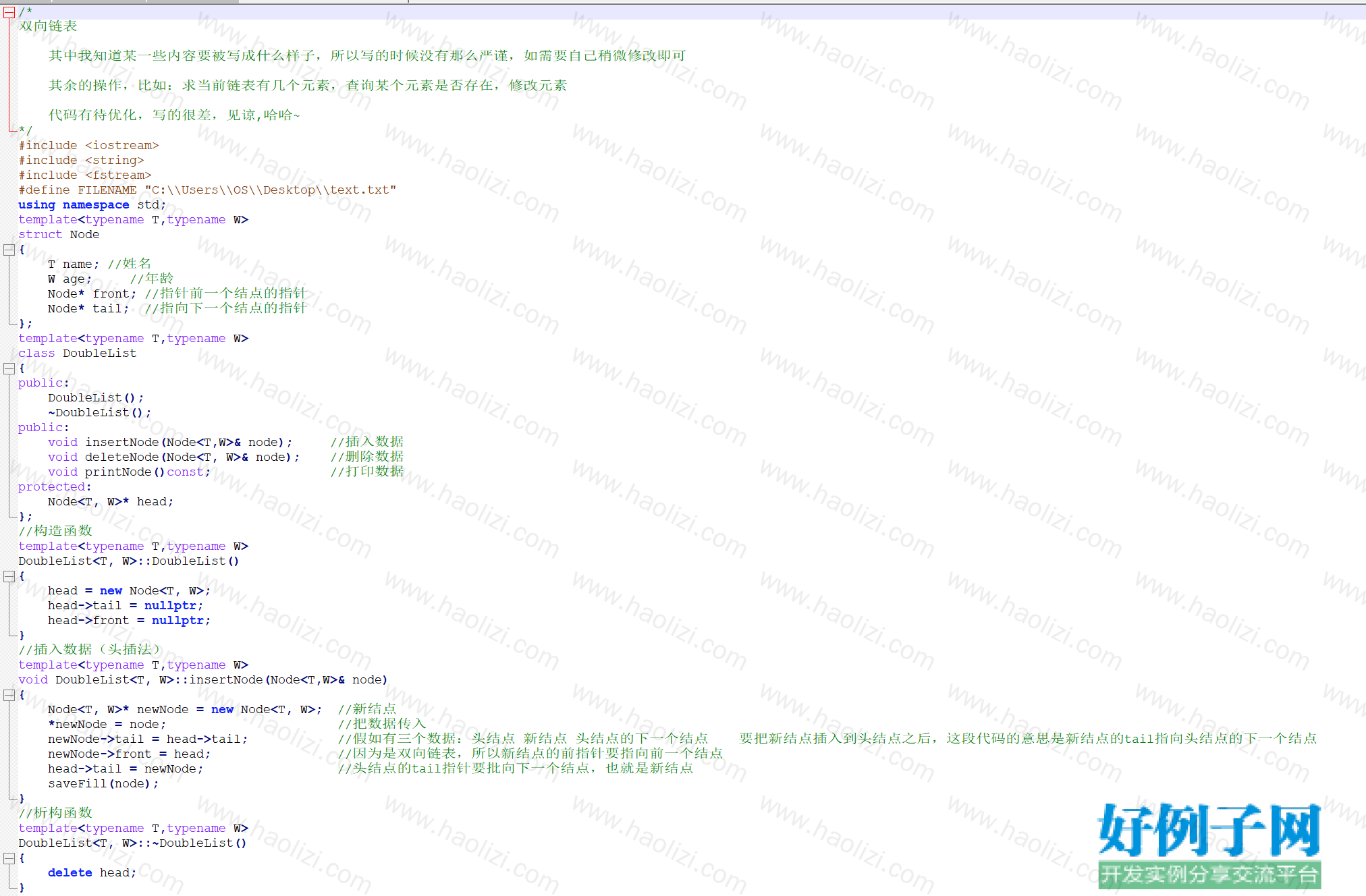Click the 'struct Node' declaration line

pos(59,234)
